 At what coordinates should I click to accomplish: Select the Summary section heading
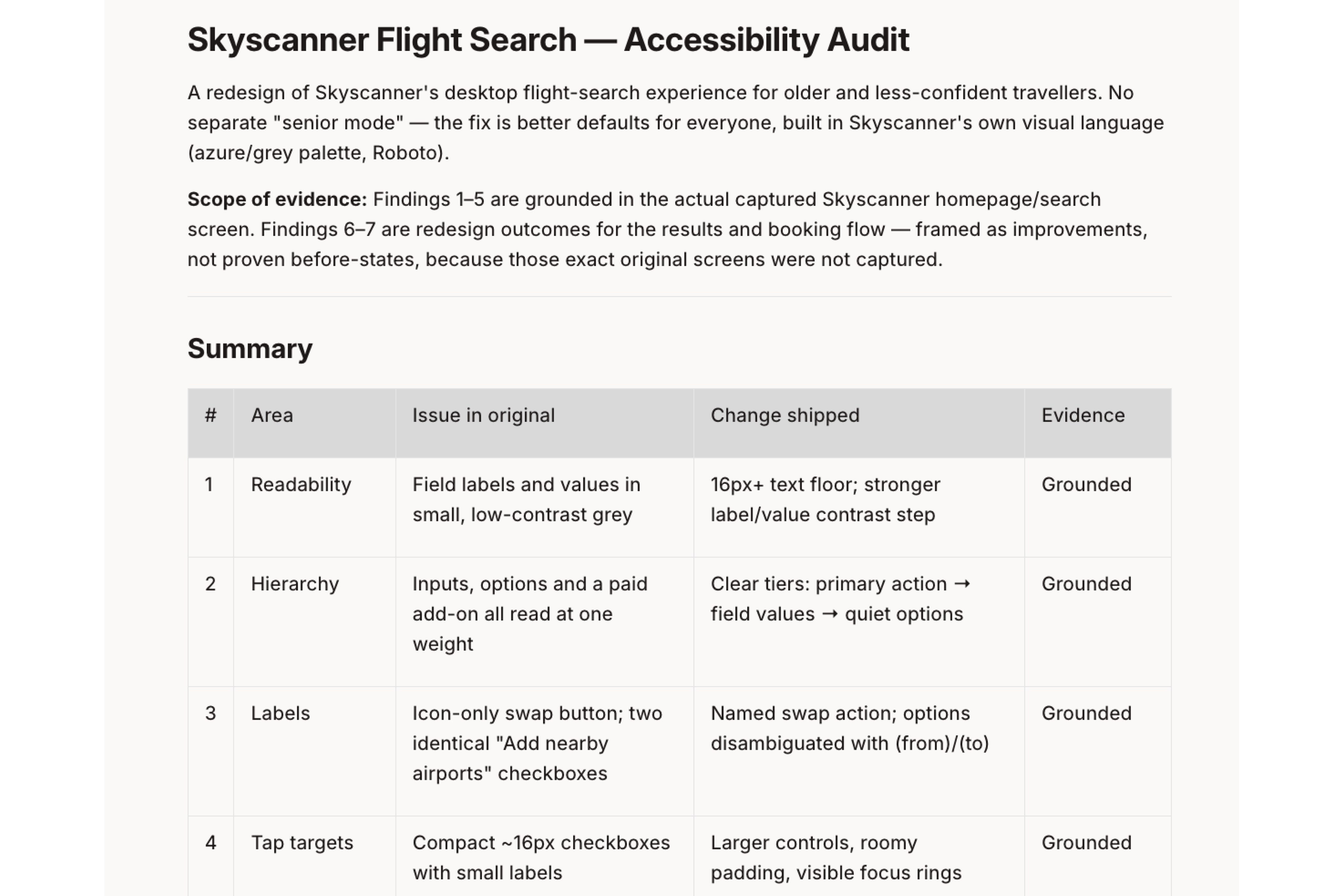pyautogui.click(x=250, y=348)
